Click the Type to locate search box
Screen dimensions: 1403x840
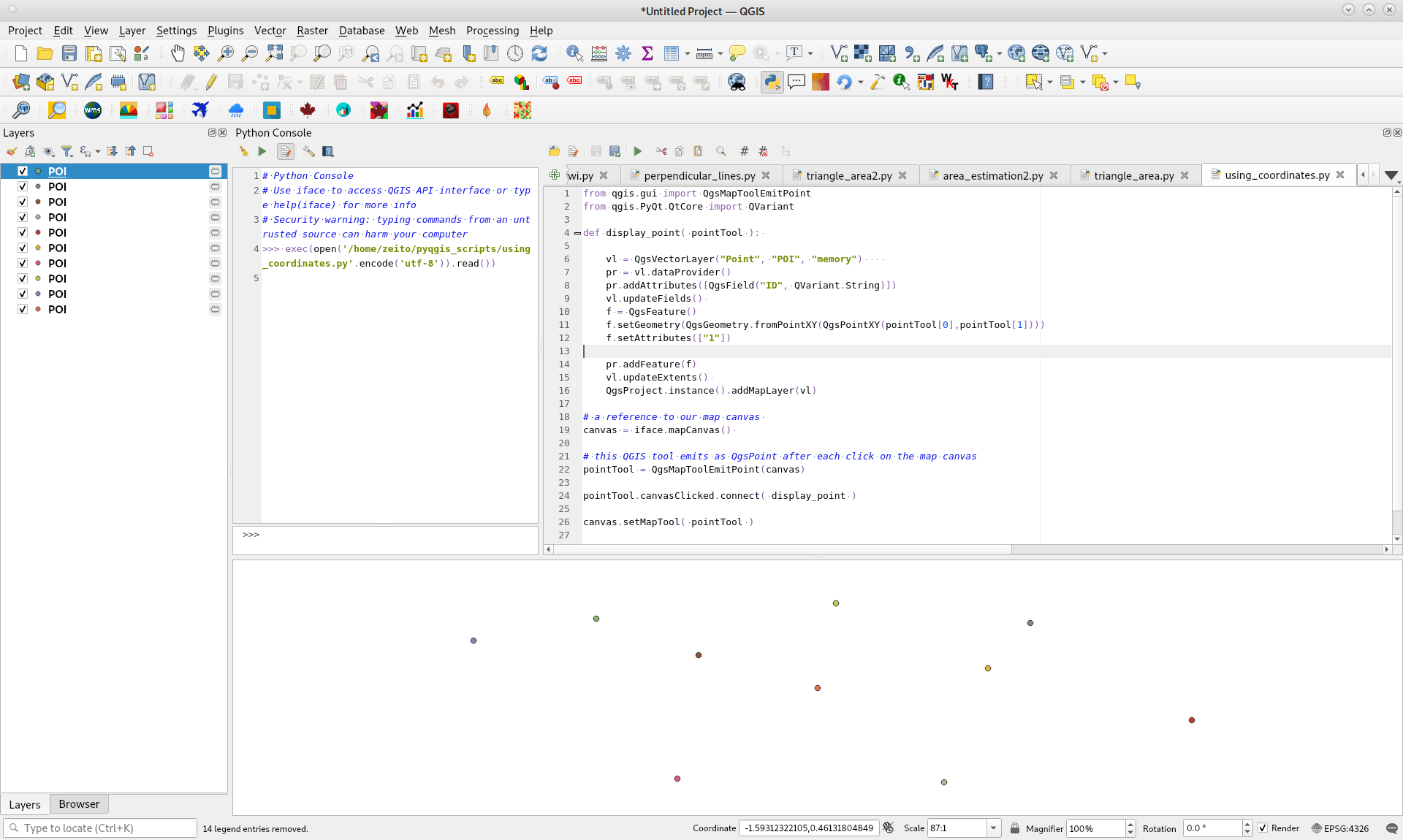point(100,828)
